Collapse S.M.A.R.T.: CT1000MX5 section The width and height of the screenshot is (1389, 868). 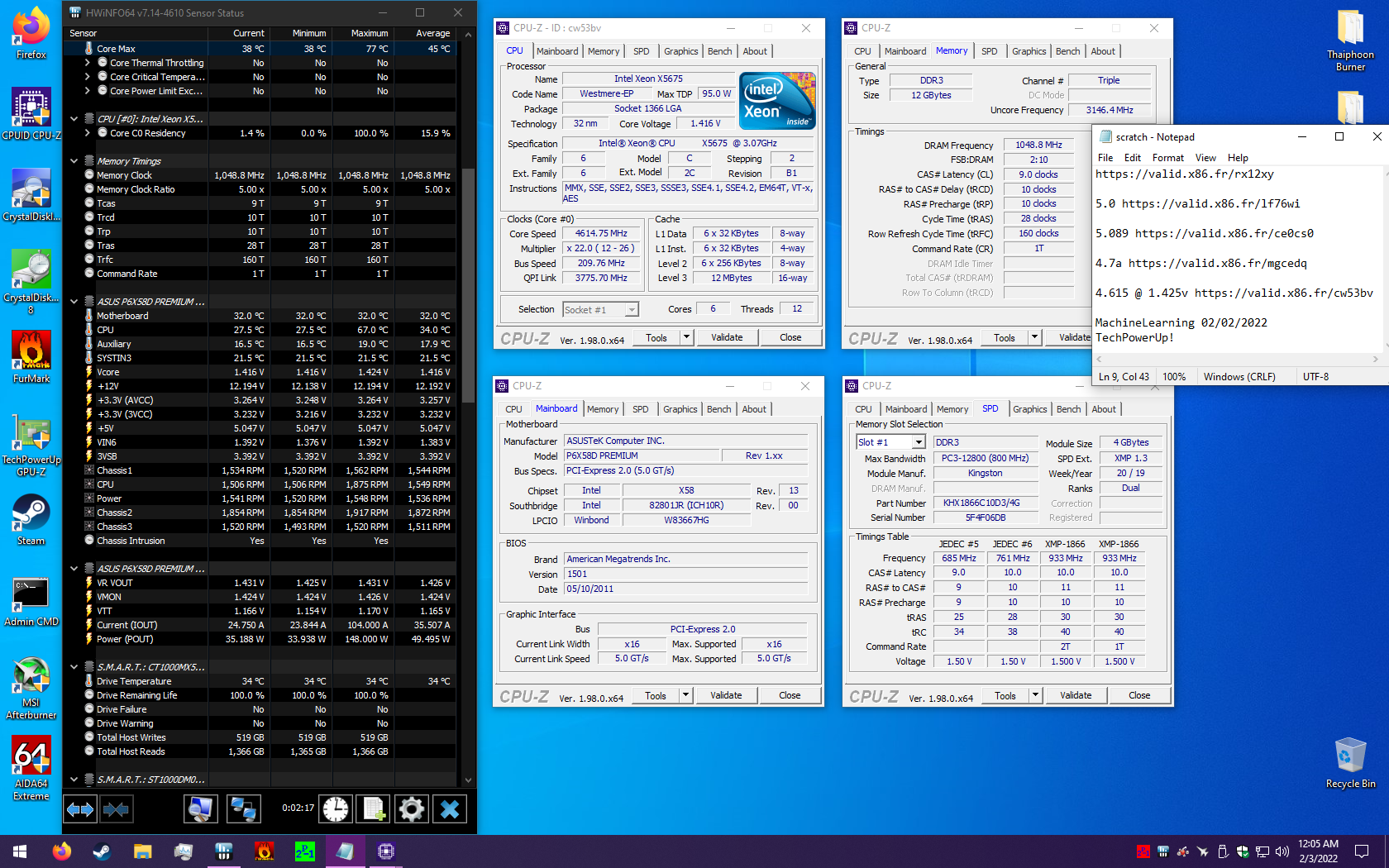click(x=74, y=667)
